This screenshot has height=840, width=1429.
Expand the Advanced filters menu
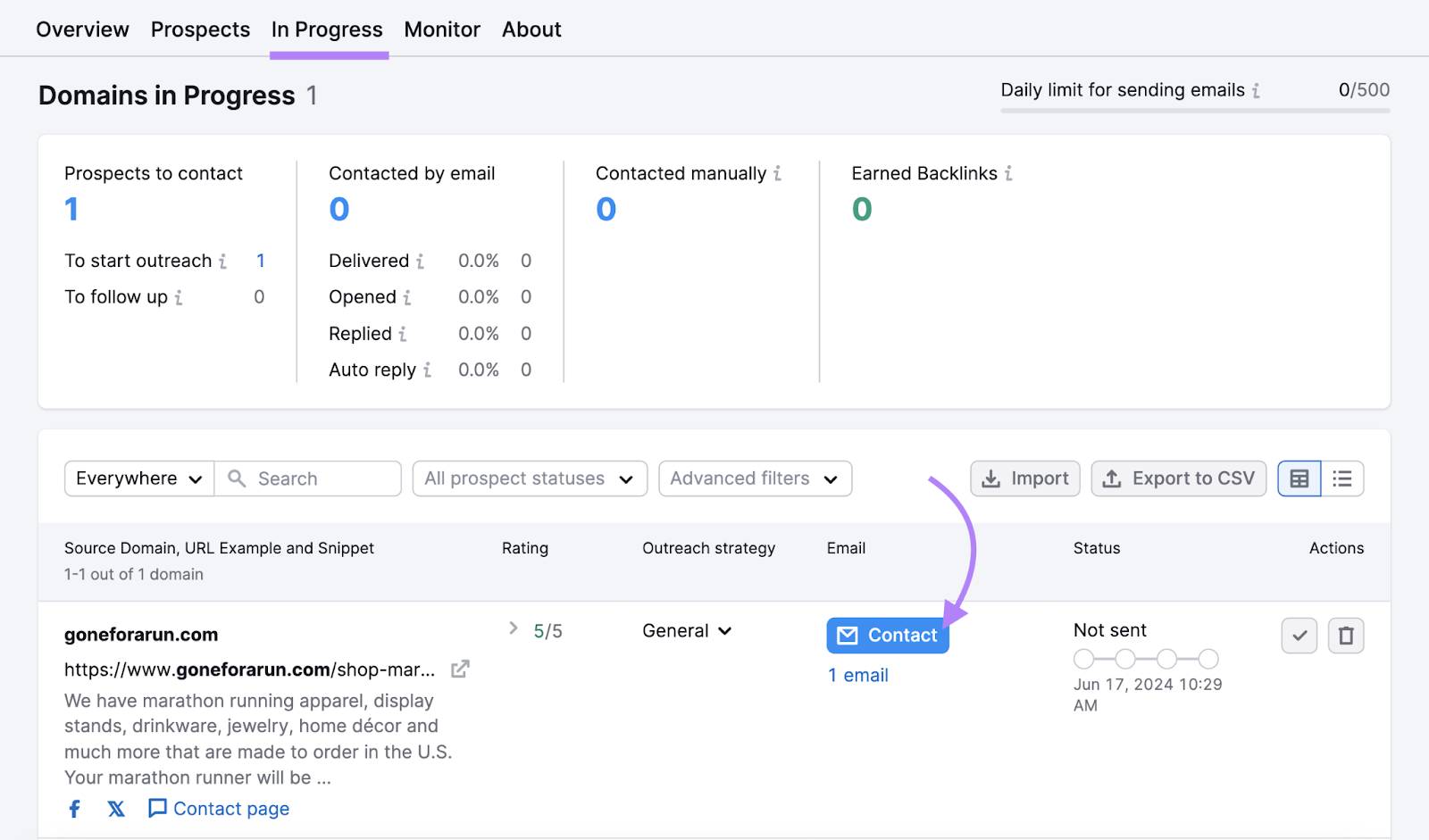click(755, 478)
